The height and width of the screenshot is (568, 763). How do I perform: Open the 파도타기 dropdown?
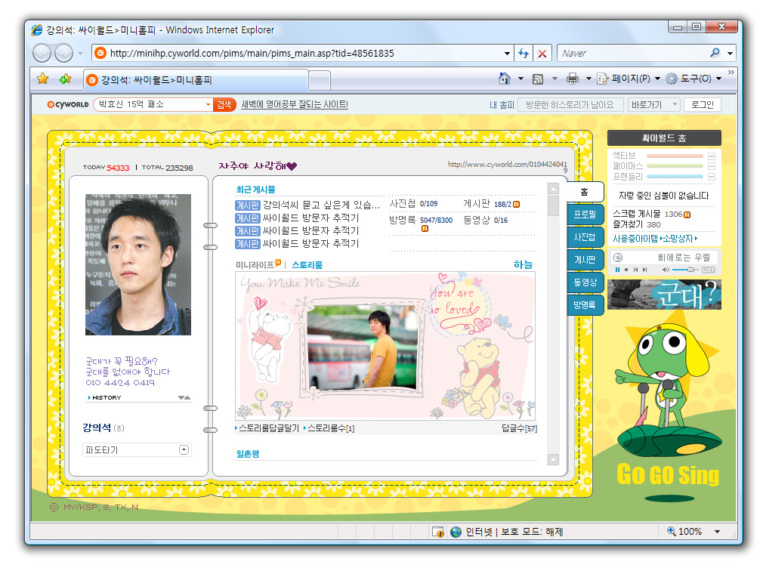pos(137,450)
